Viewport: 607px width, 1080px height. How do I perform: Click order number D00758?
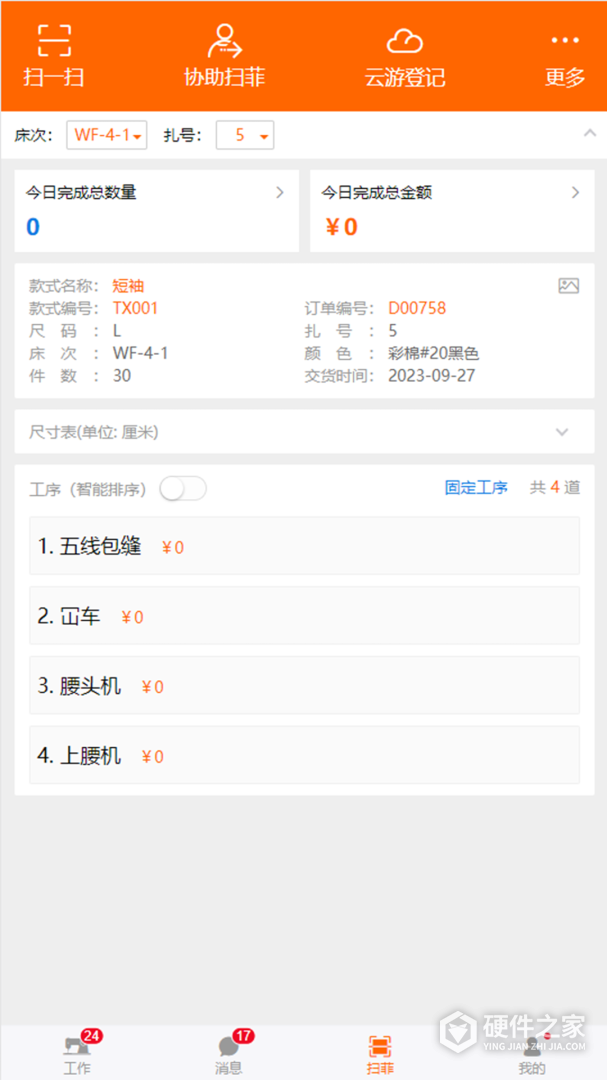417,308
